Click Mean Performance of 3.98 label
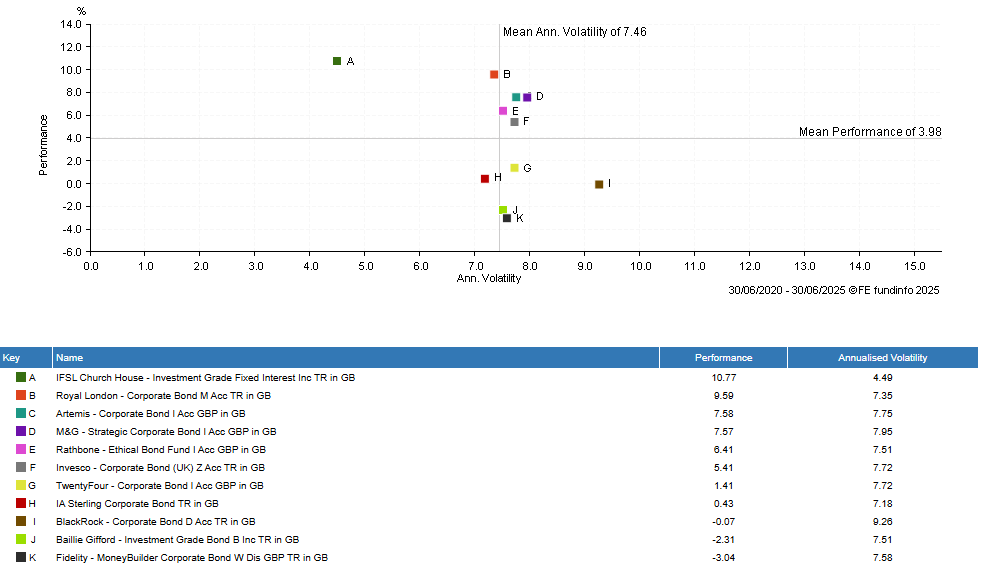This screenshot has height=574, width=982. tap(870, 132)
